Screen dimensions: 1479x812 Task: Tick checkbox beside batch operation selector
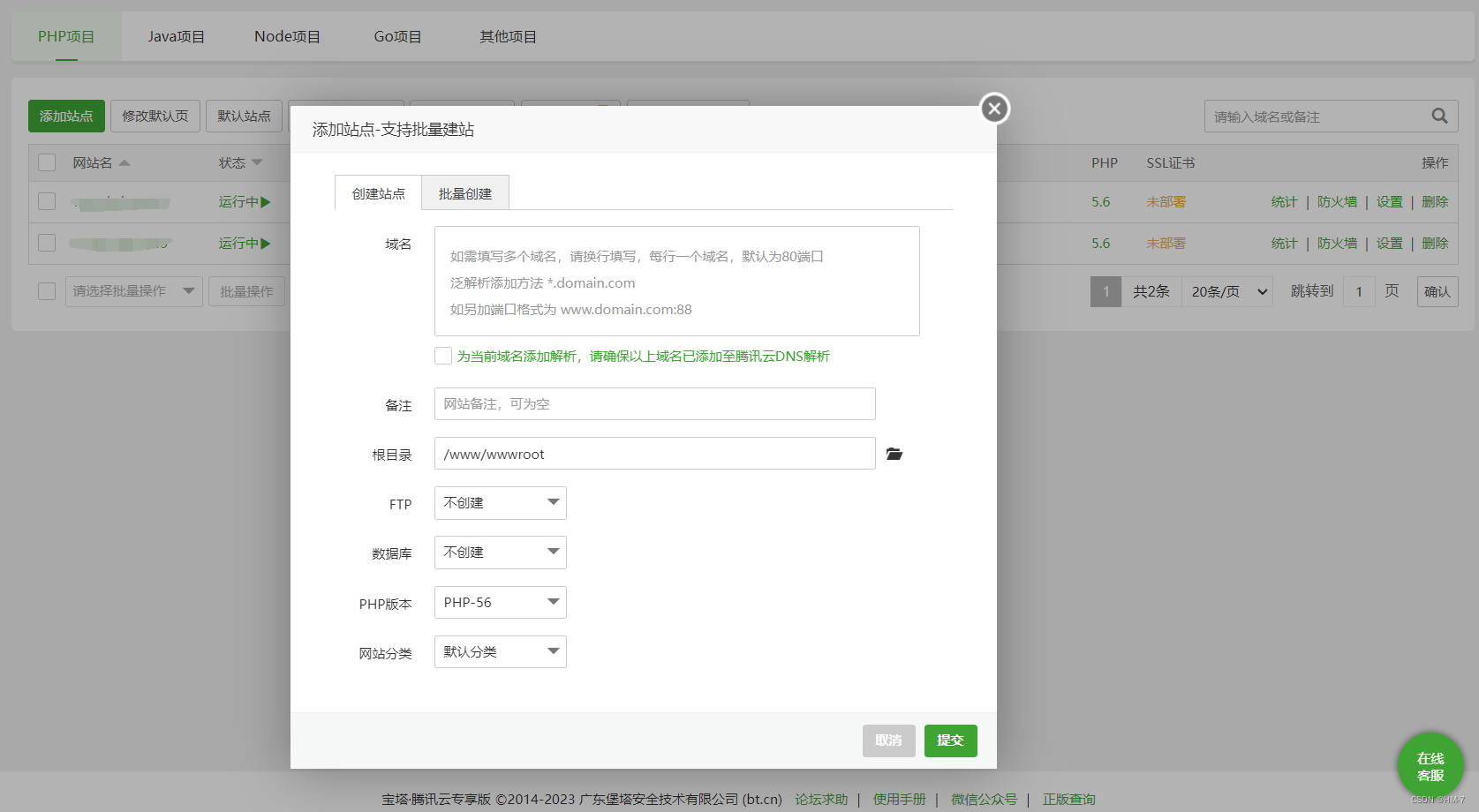tap(47, 291)
